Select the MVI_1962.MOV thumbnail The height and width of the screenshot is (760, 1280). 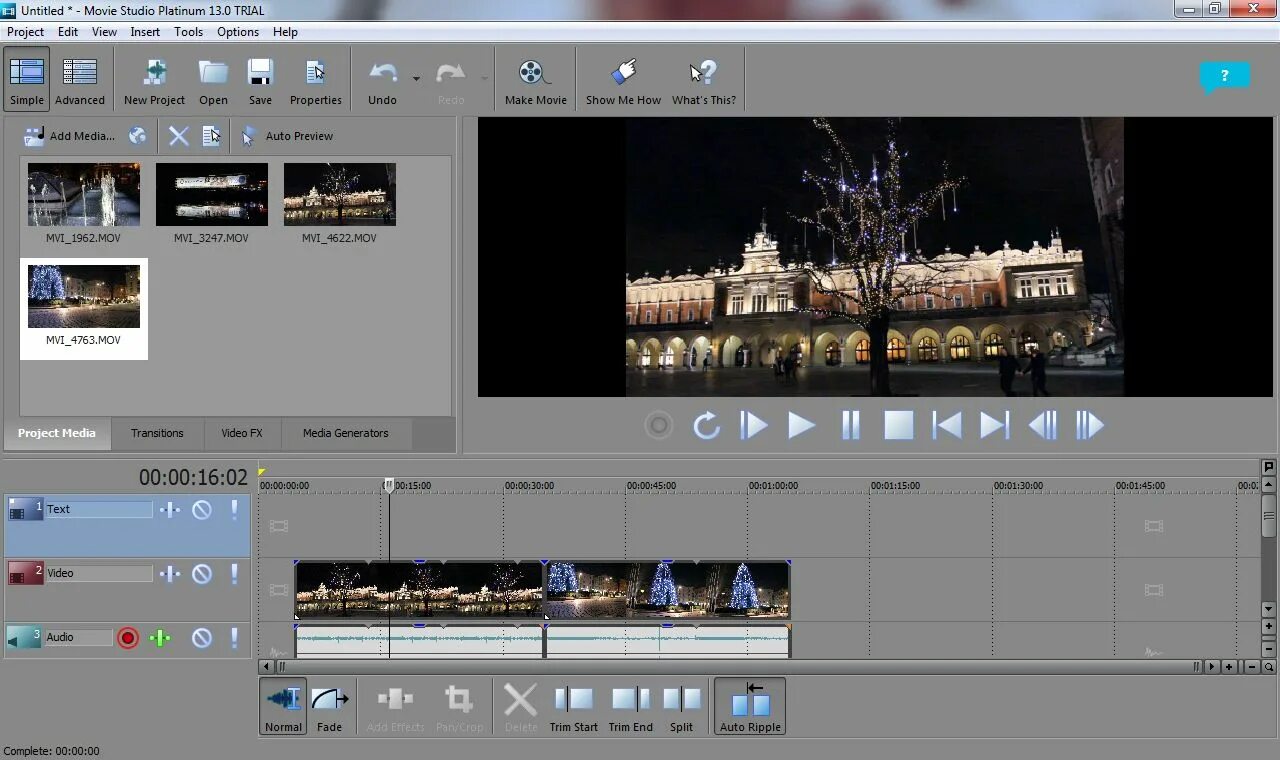pos(84,204)
